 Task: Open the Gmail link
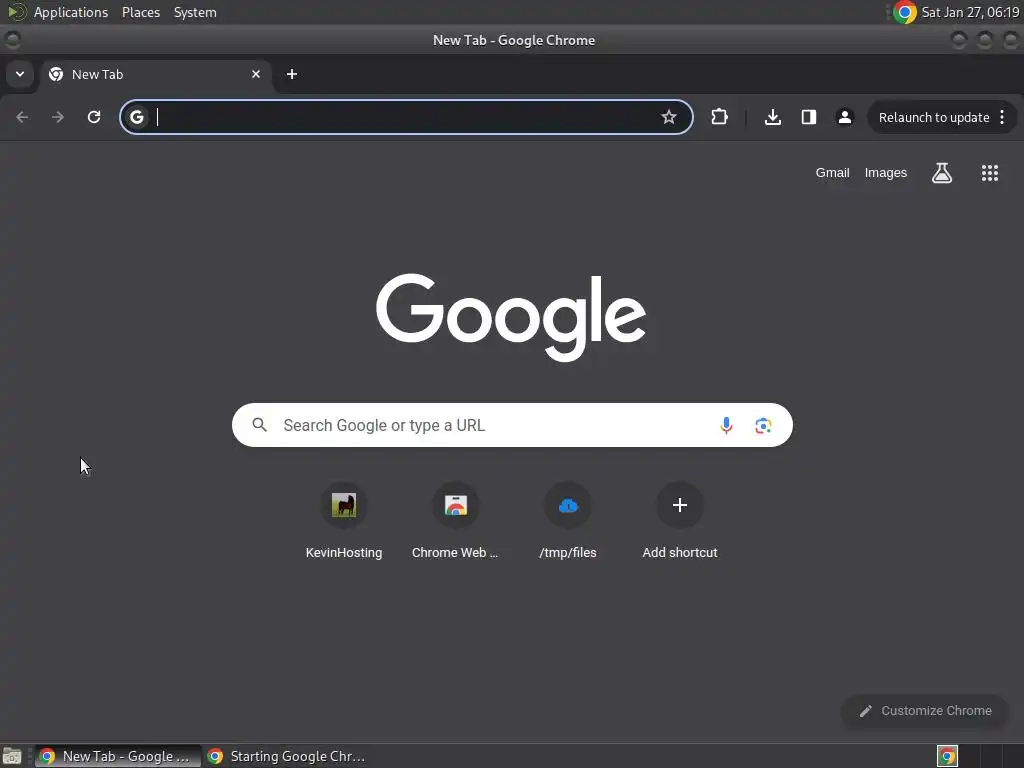click(832, 172)
